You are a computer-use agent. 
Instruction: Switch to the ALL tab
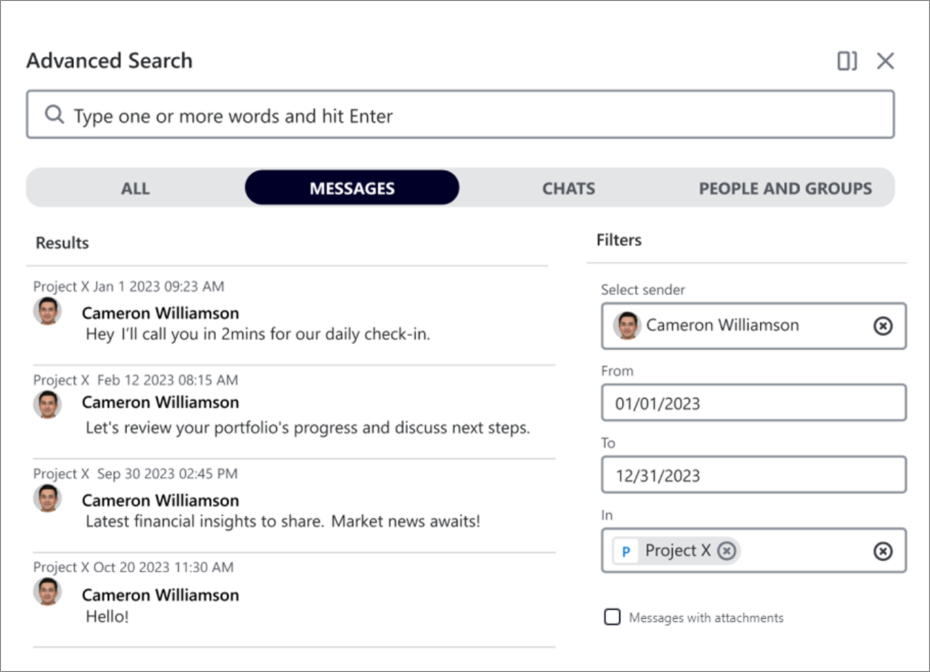(x=135, y=188)
